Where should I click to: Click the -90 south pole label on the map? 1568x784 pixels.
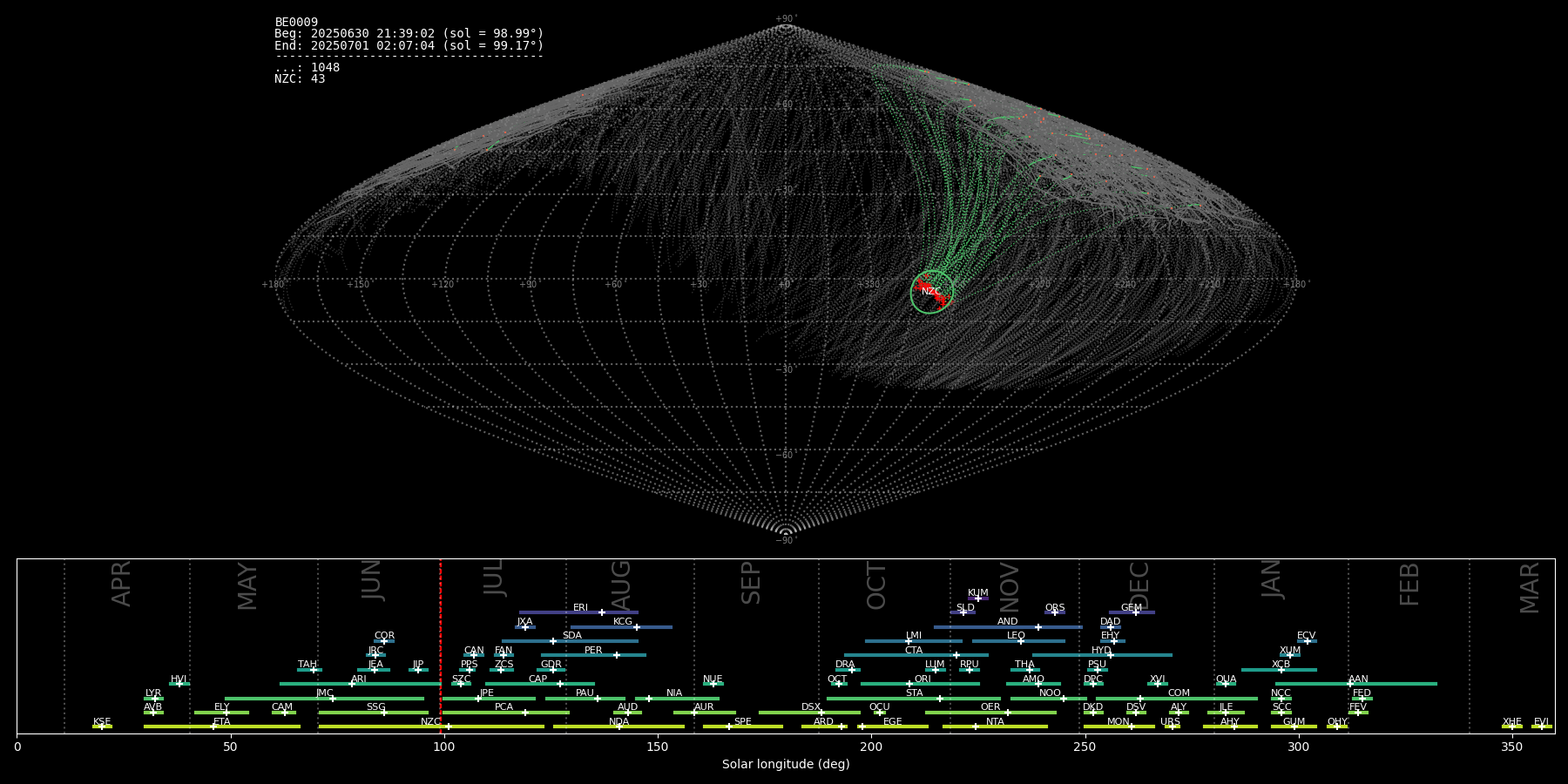point(786,541)
